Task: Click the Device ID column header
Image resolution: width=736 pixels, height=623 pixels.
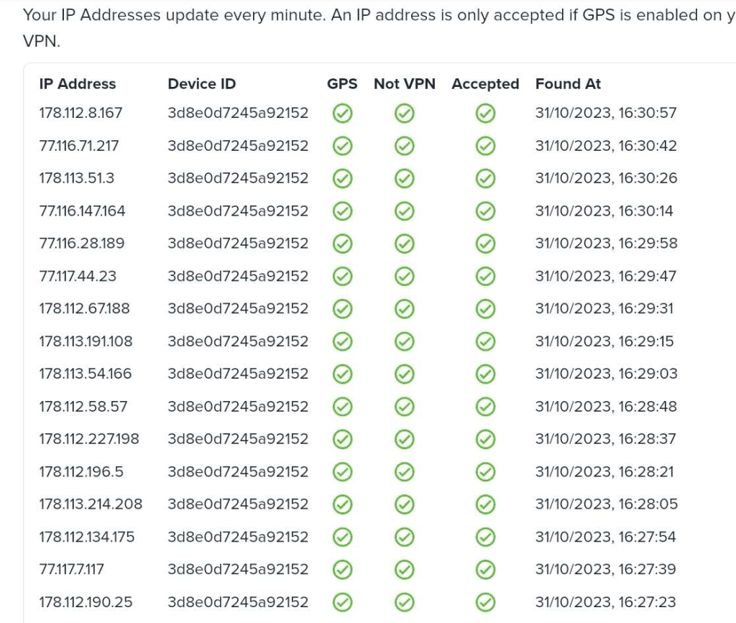Action: click(x=202, y=84)
